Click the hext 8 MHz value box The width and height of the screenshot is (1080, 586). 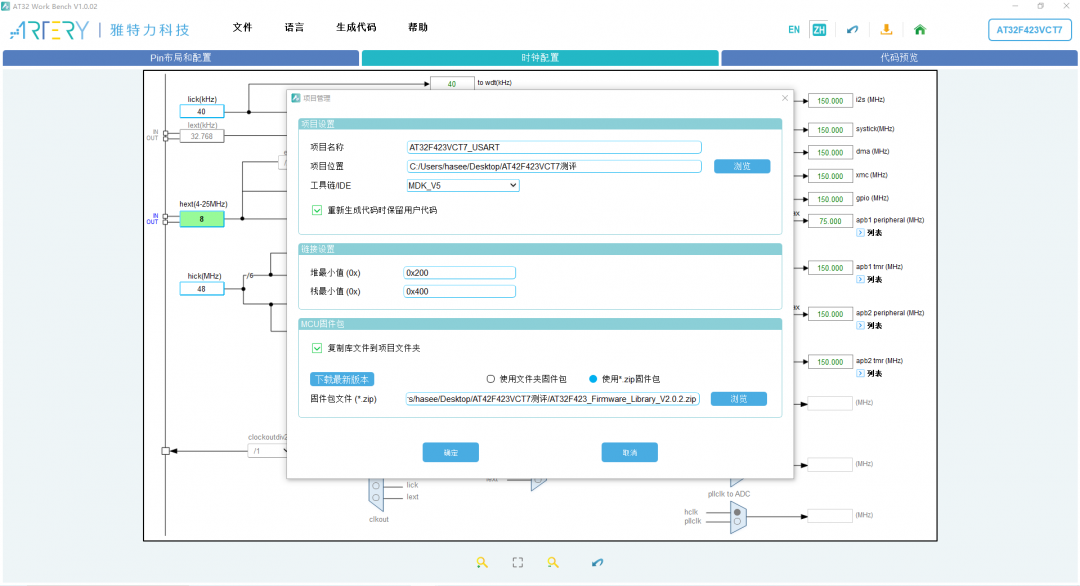pyautogui.click(x=202, y=219)
